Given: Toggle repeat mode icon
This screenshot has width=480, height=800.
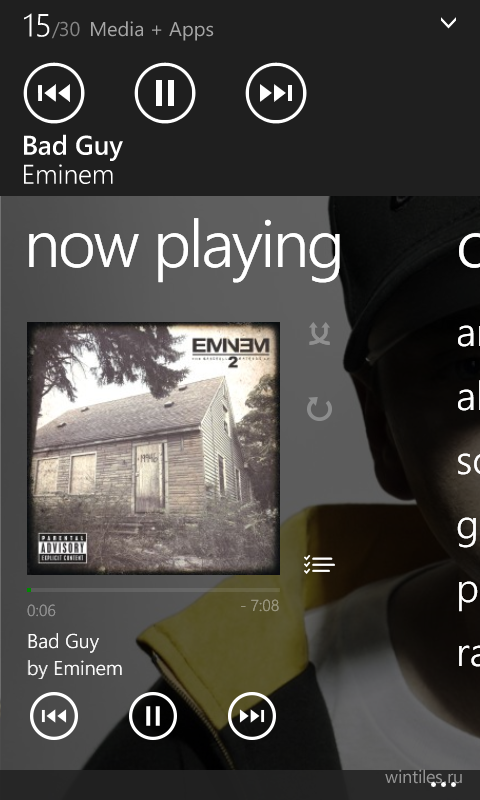Looking at the screenshot, I should [320, 409].
